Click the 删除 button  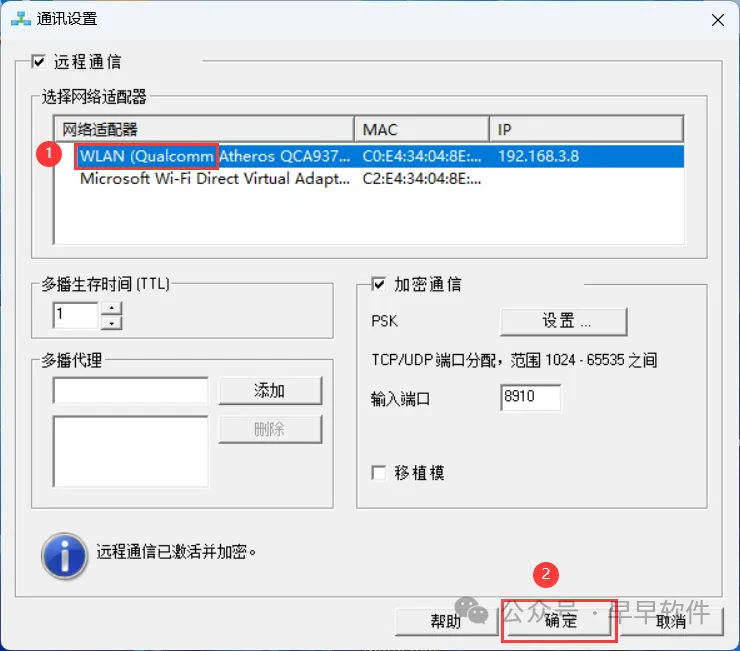tap(270, 429)
